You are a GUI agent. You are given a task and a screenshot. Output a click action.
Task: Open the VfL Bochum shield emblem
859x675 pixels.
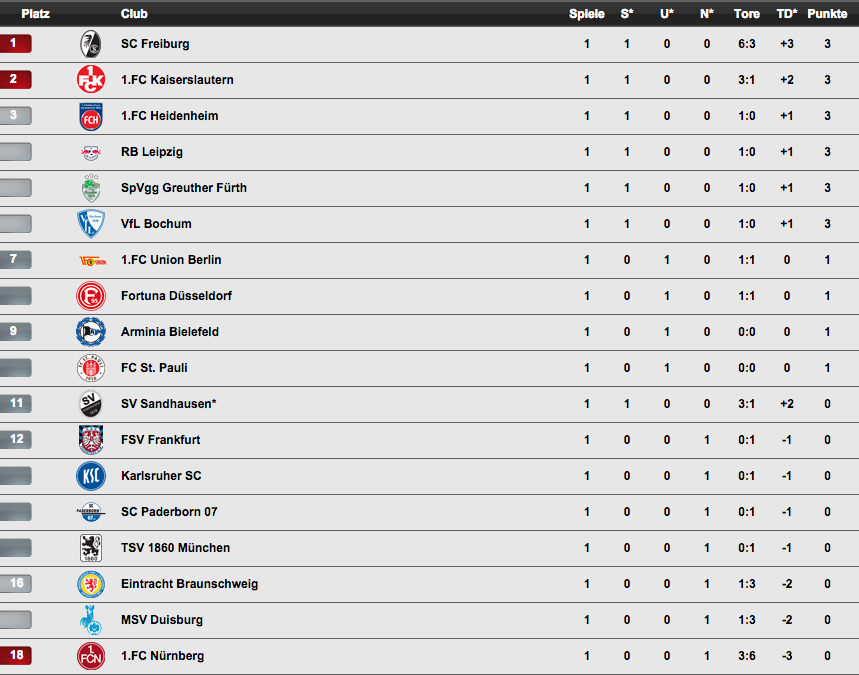91,224
